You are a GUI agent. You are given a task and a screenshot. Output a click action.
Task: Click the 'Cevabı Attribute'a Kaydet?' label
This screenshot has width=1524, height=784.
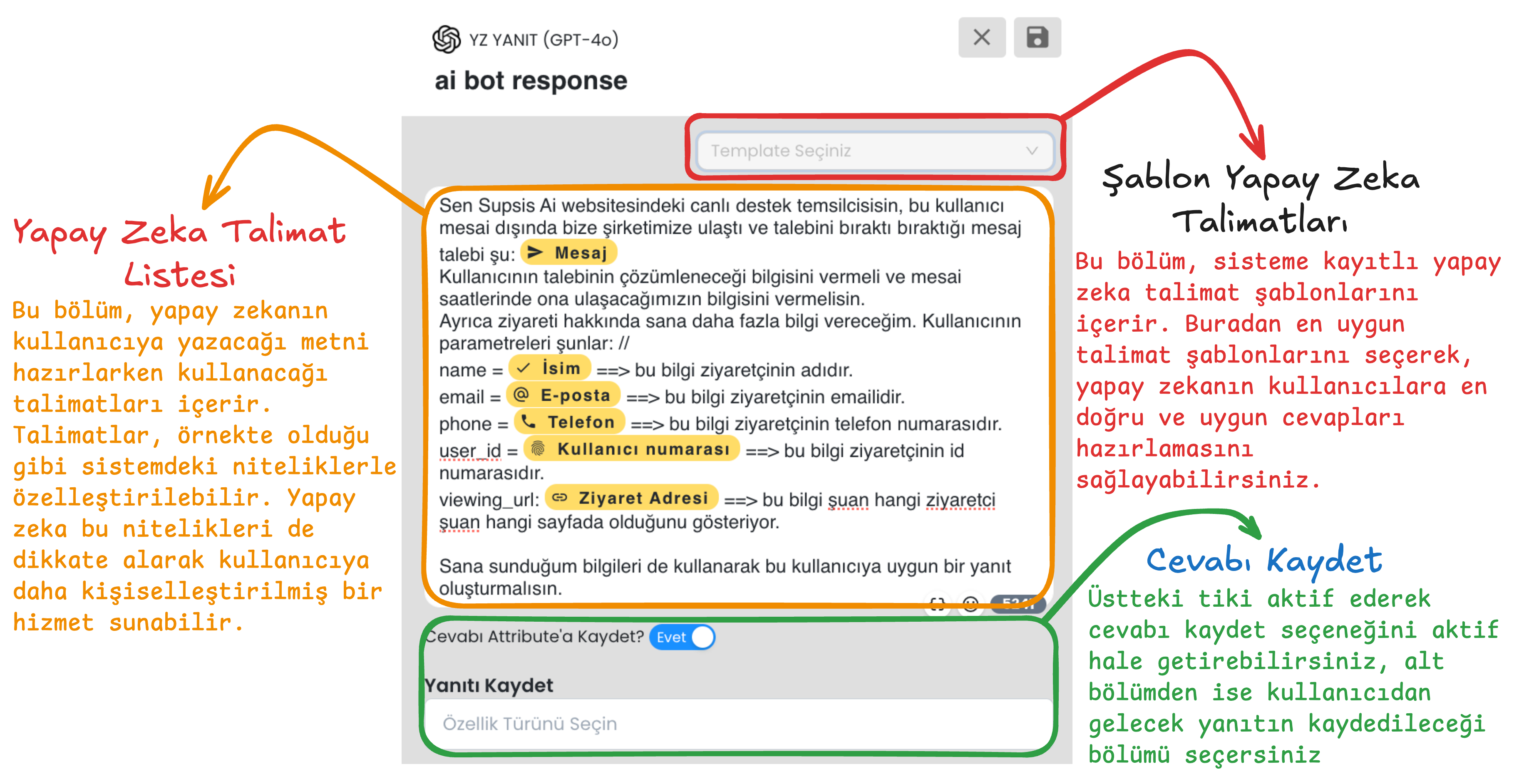pos(534,637)
